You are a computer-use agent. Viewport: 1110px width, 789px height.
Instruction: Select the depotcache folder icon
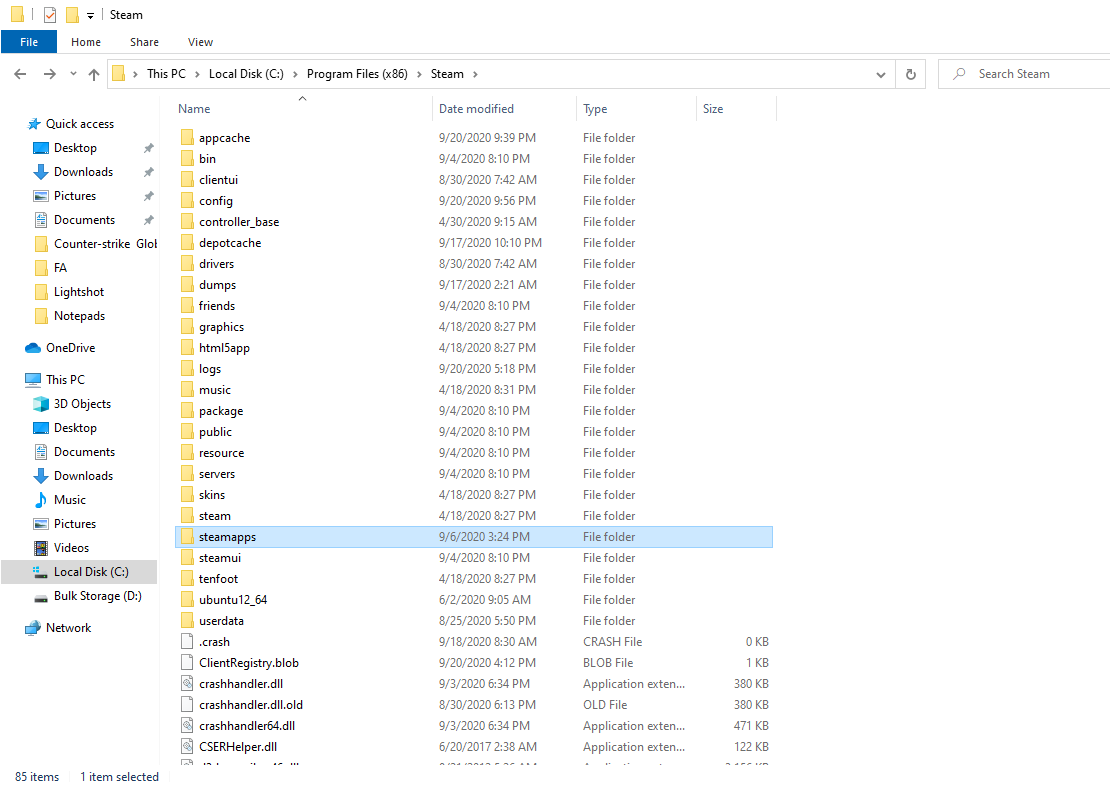point(187,243)
